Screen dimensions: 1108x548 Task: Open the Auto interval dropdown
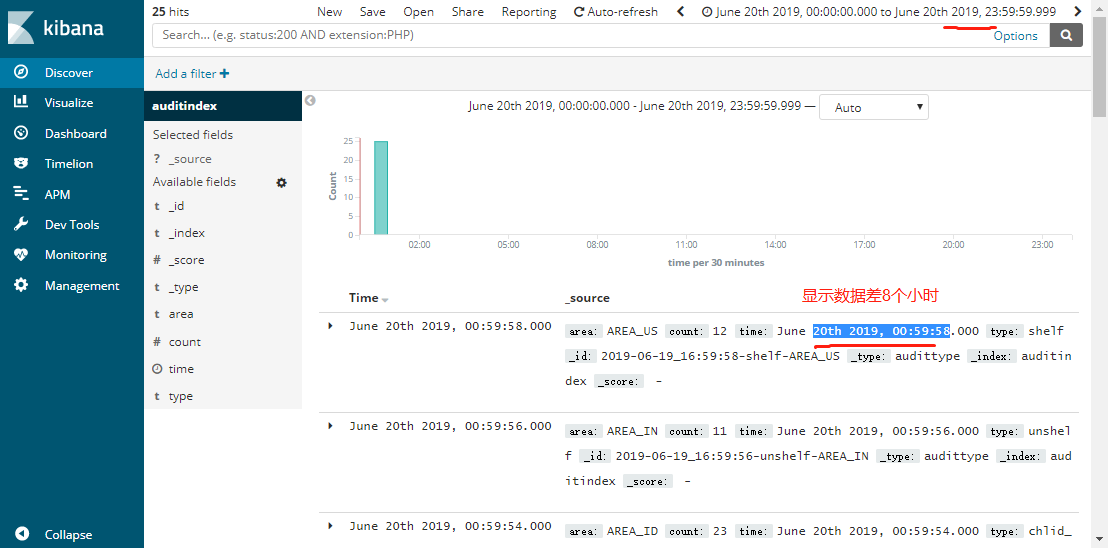pos(873,107)
